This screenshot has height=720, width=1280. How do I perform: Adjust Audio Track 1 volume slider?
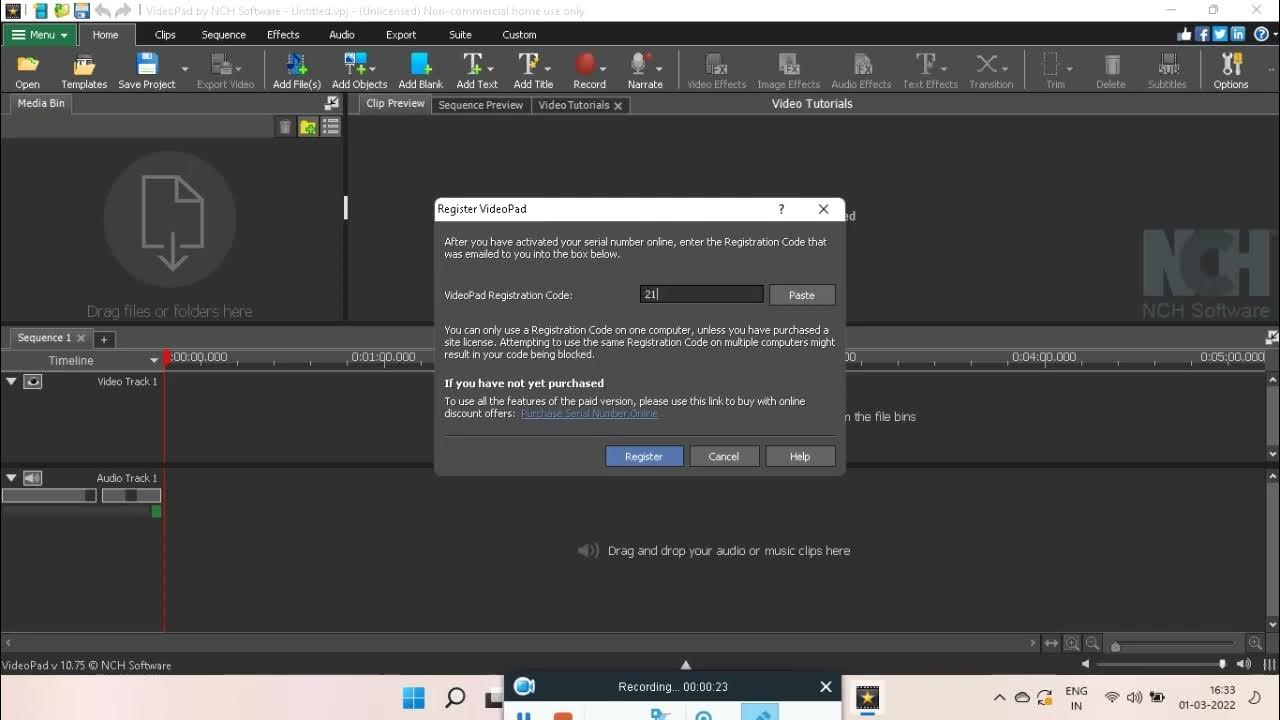point(49,495)
